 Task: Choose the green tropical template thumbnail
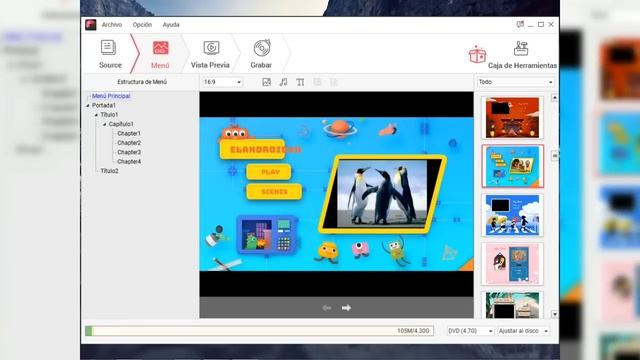(x=512, y=305)
